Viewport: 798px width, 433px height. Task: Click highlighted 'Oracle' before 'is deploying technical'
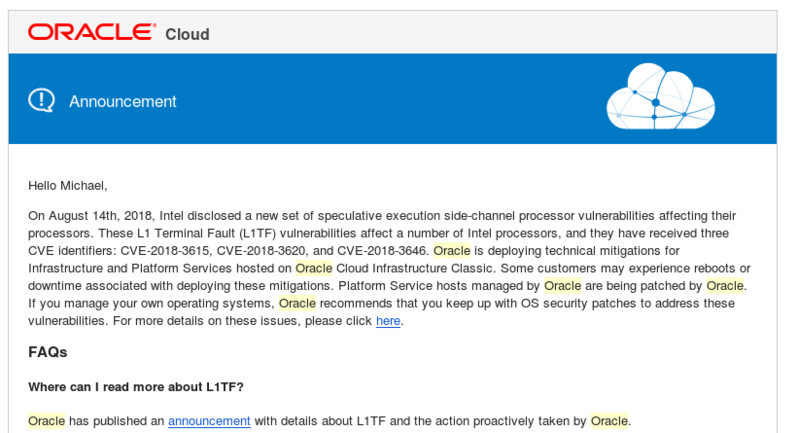tap(451, 250)
